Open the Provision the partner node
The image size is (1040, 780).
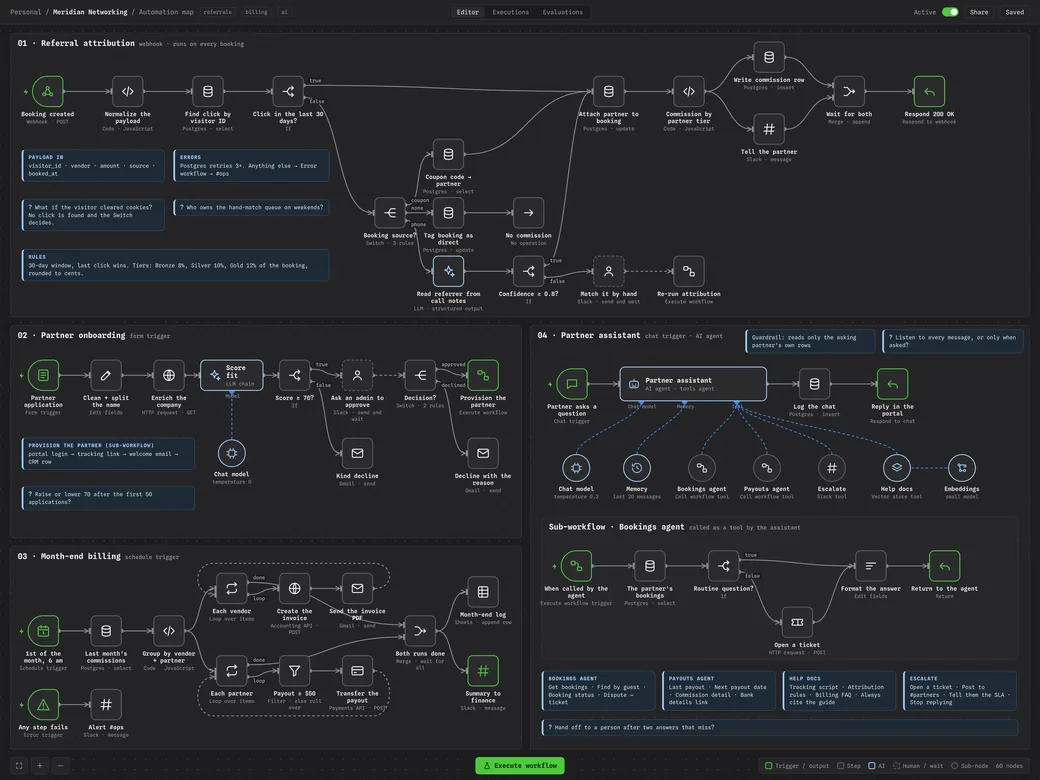click(483, 375)
